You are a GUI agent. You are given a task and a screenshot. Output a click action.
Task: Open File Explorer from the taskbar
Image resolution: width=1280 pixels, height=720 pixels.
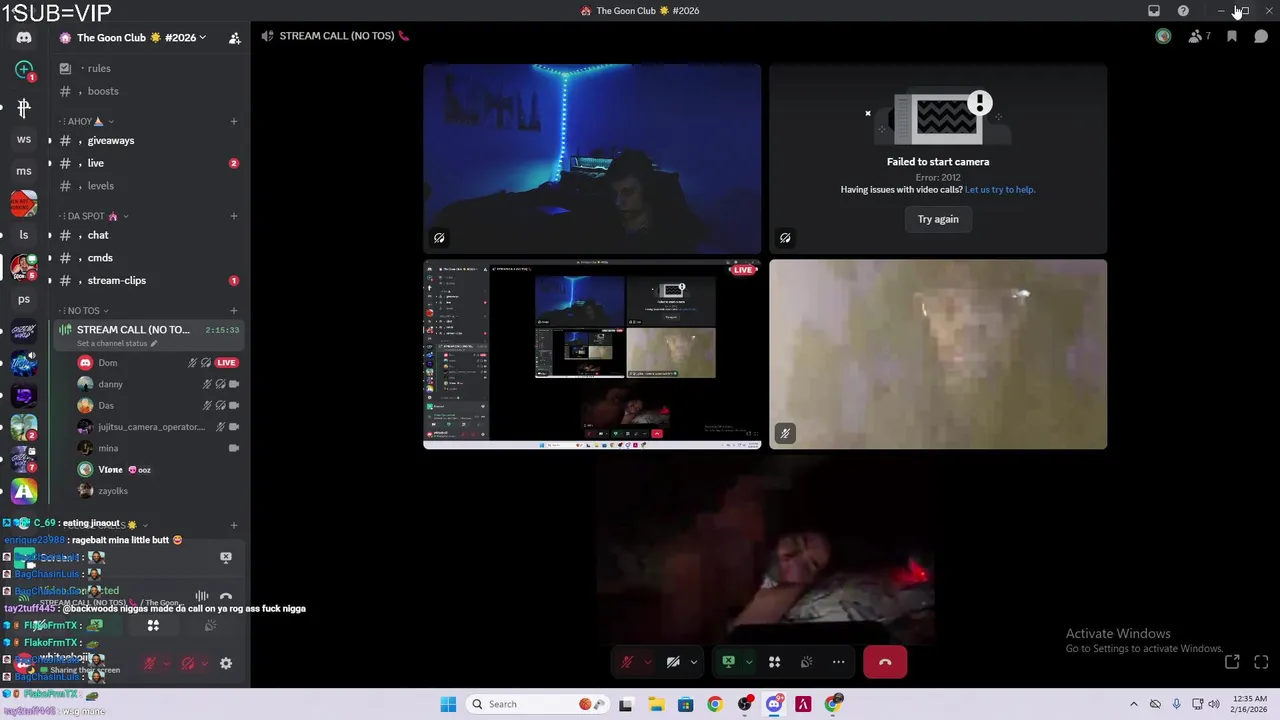tap(656, 704)
